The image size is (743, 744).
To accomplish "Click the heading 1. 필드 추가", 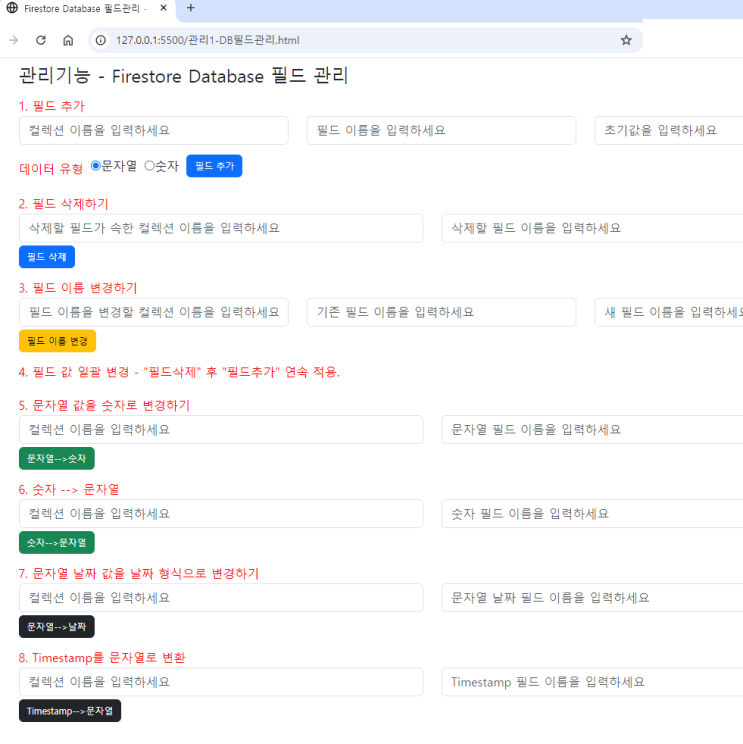I will (x=52, y=106).
